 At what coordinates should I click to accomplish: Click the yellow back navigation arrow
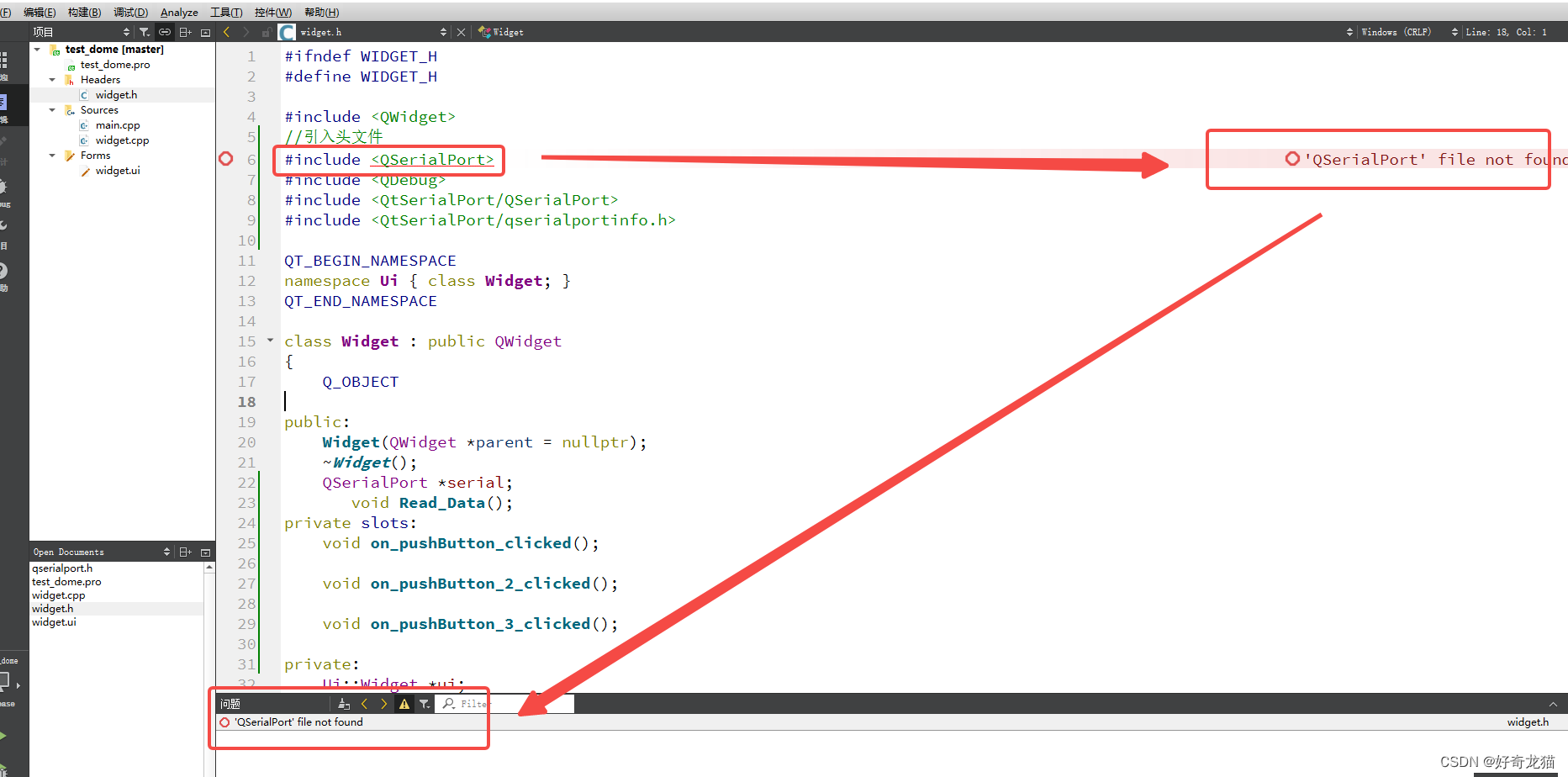[226, 31]
